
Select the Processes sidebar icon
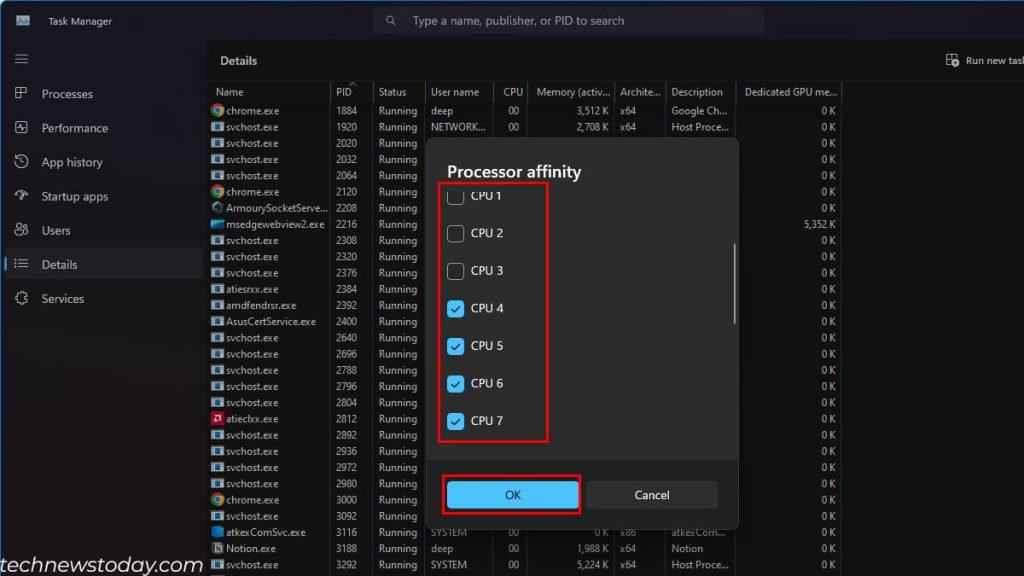pos(19,93)
